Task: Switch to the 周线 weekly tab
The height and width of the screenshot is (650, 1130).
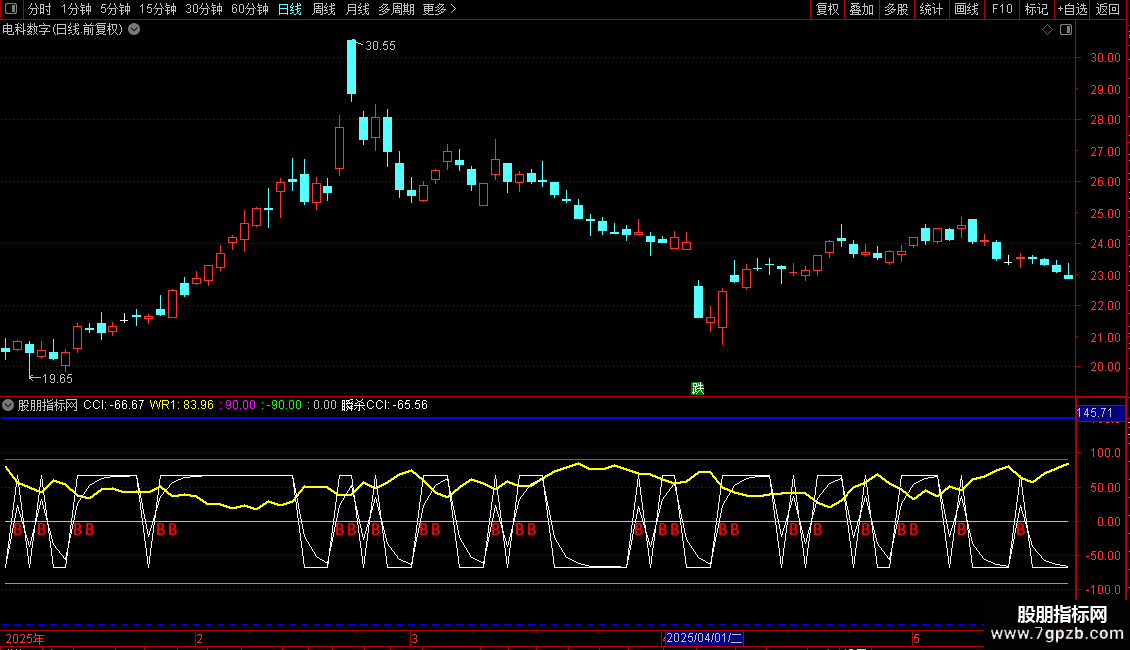Action: coord(323,10)
